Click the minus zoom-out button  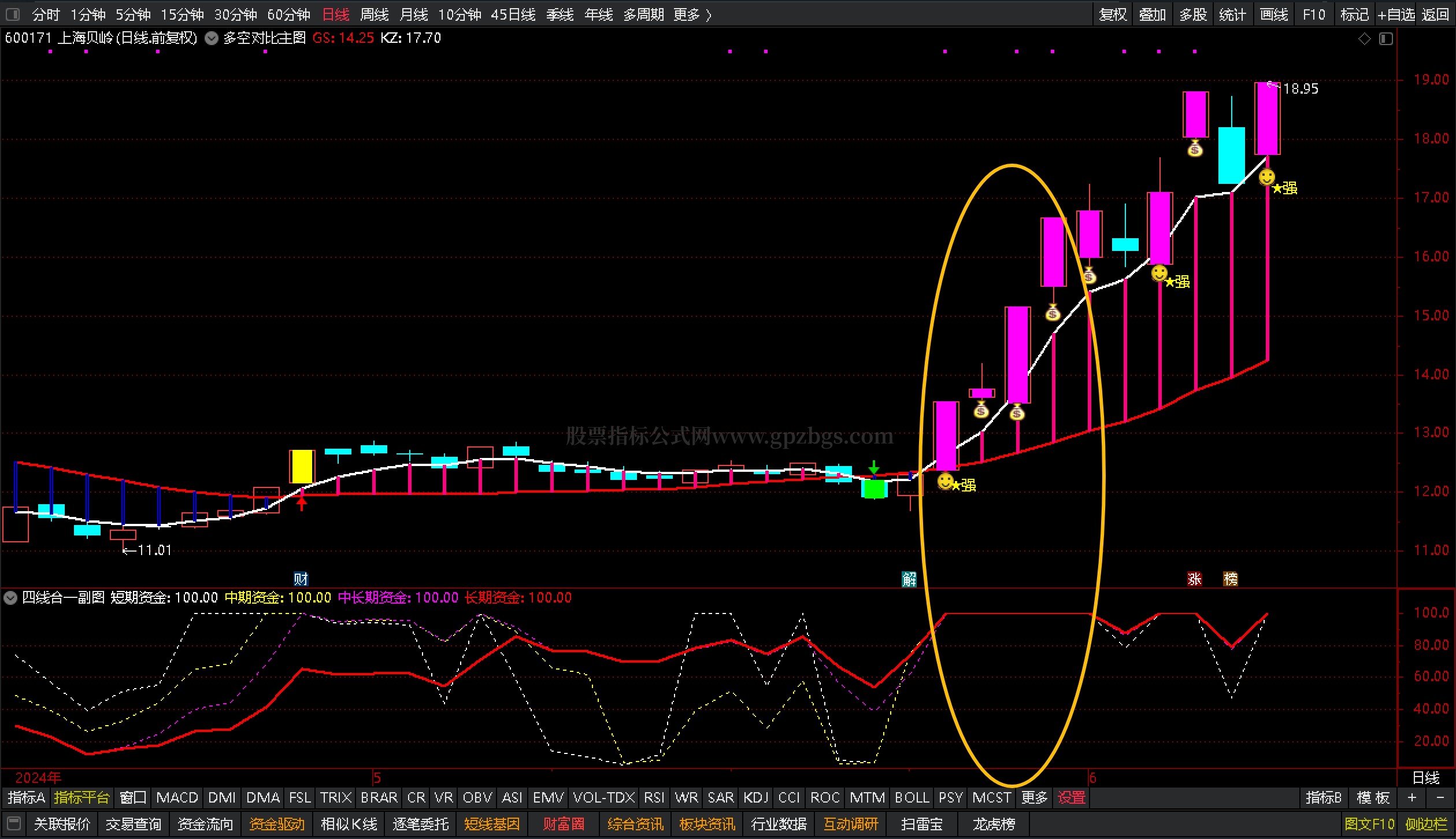point(1440,797)
